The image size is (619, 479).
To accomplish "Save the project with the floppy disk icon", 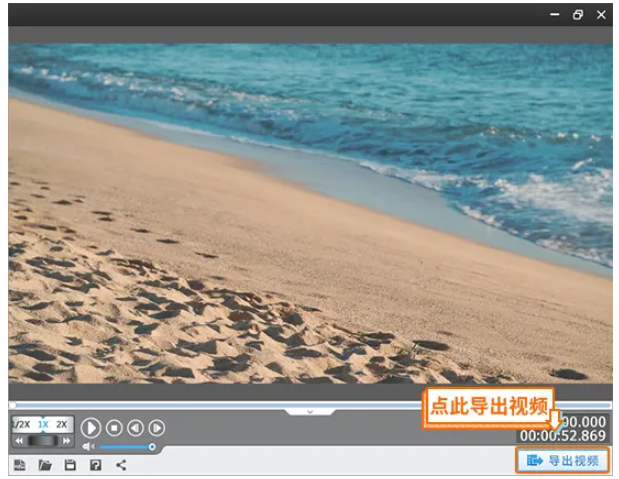I will [x=70, y=464].
